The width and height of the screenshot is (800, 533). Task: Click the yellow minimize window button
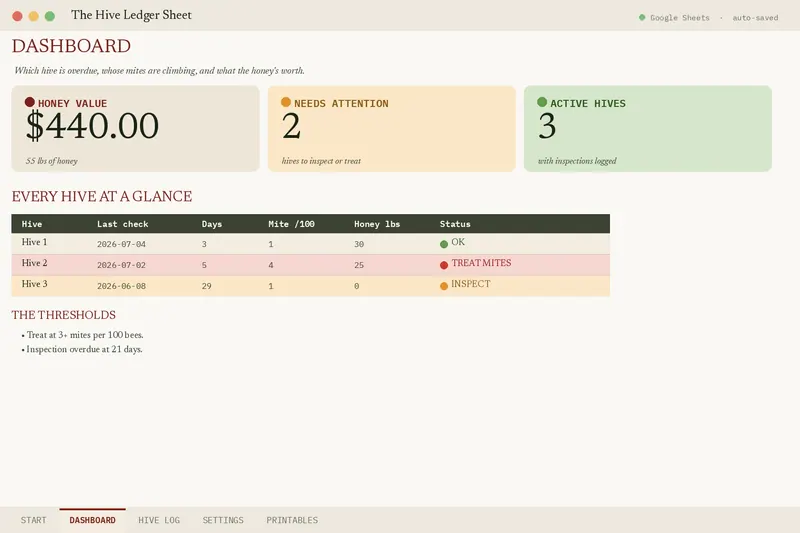pyautogui.click(x=34, y=16)
